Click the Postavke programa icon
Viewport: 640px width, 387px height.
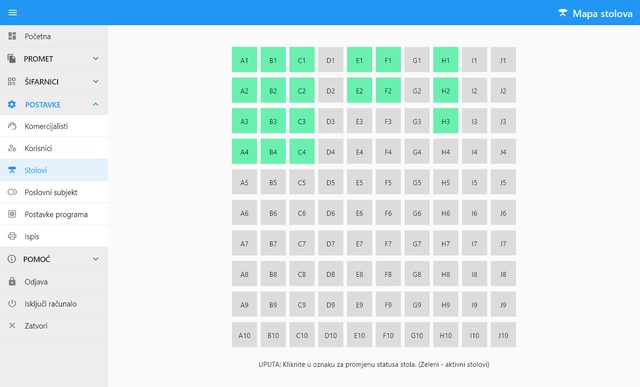tap(12, 214)
